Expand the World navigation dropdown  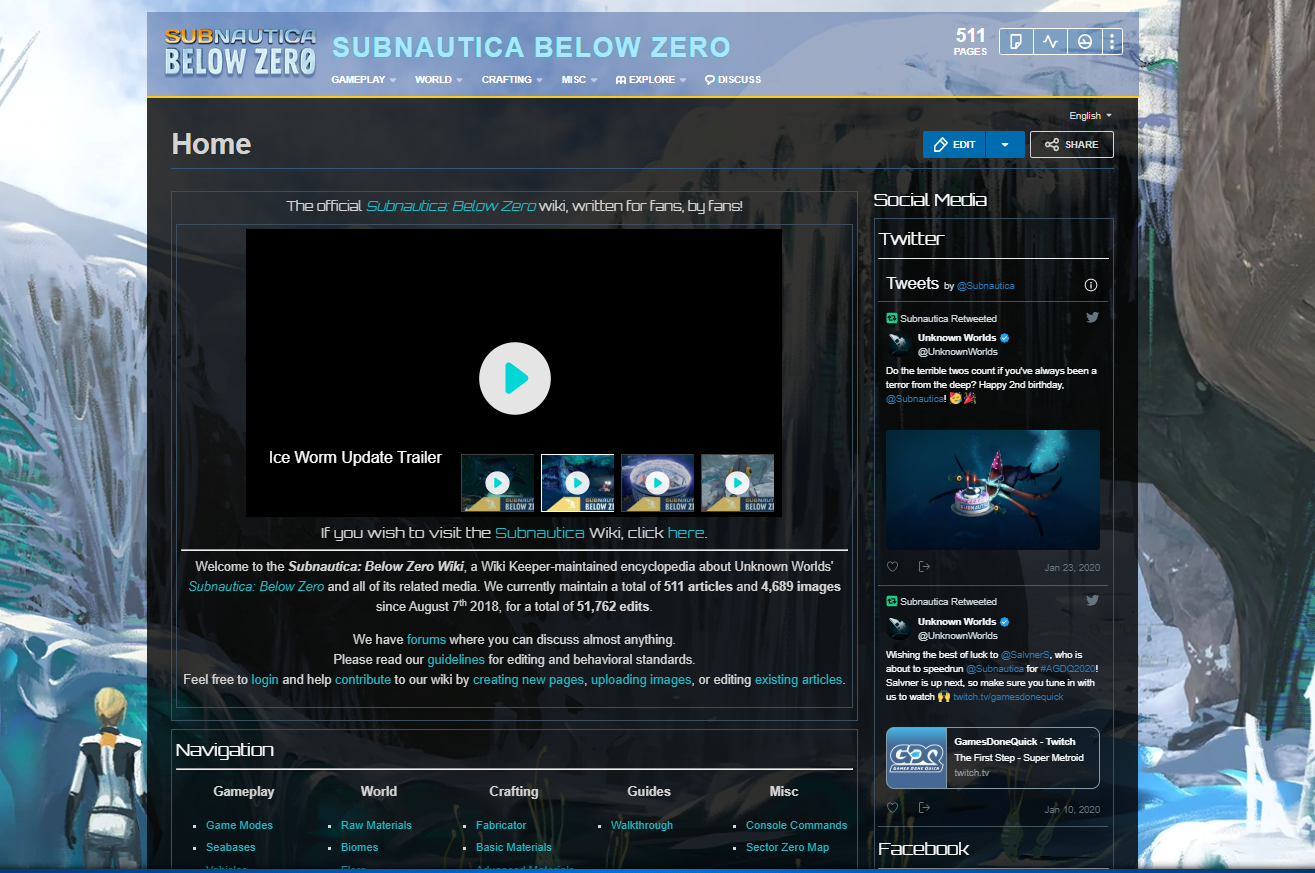[x=439, y=79]
